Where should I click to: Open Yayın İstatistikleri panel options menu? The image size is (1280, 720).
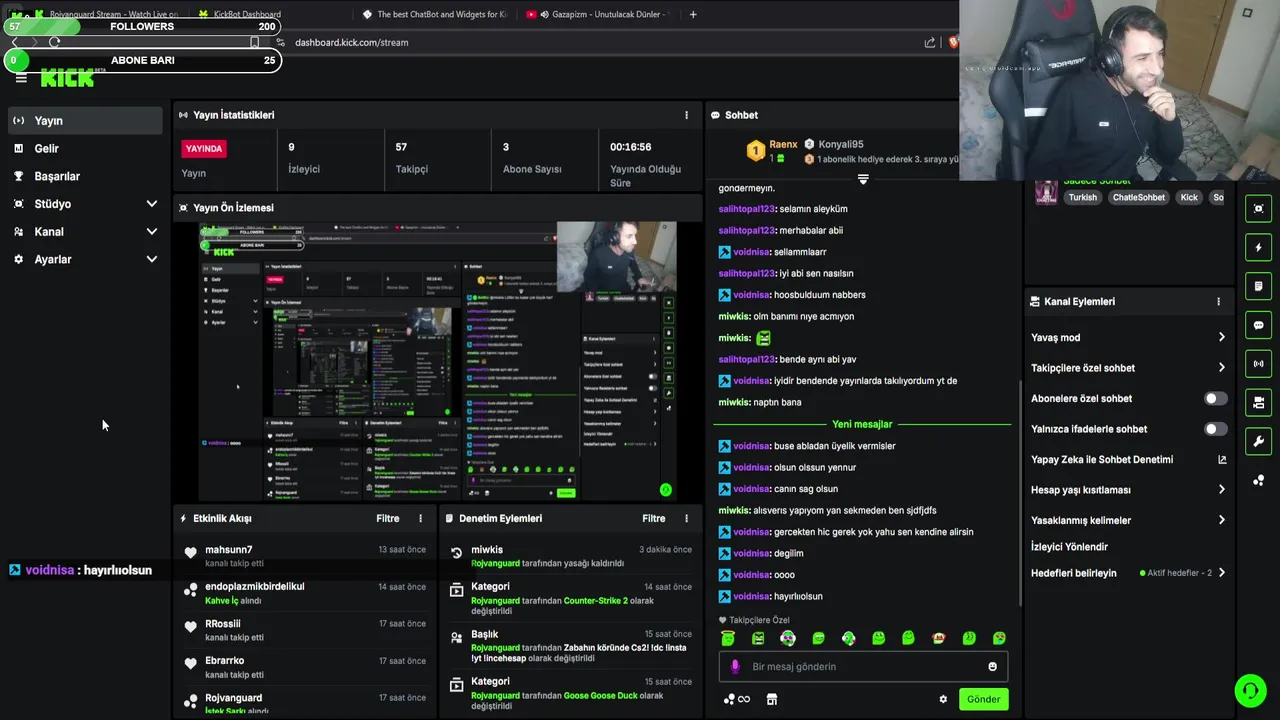click(x=686, y=115)
